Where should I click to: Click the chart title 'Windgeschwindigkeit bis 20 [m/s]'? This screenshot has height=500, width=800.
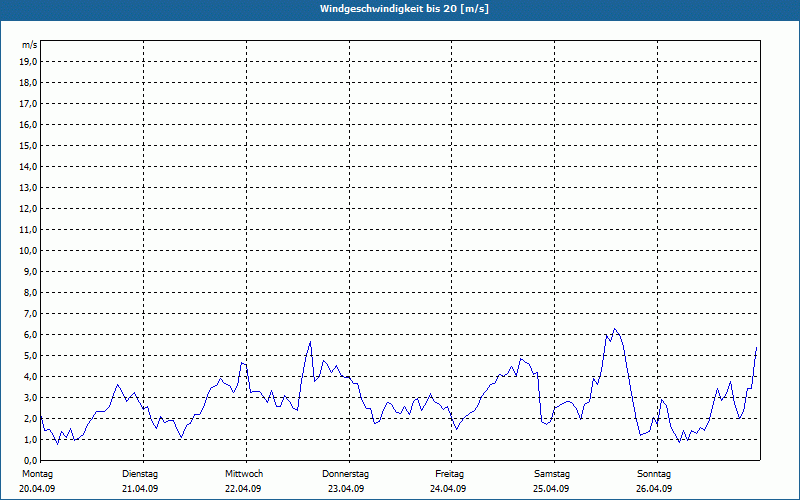404,9
